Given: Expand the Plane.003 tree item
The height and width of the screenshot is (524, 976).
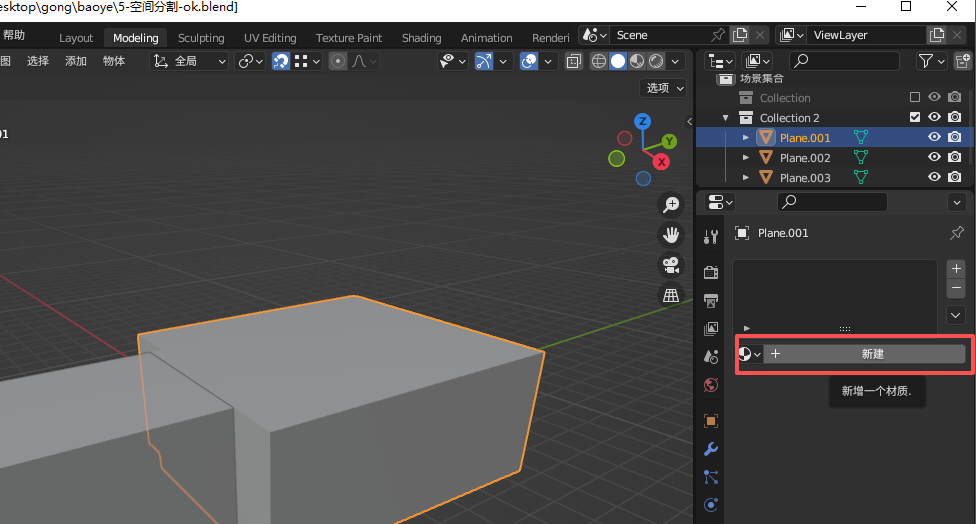Looking at the screenshot, I should (x=745, y=178).
